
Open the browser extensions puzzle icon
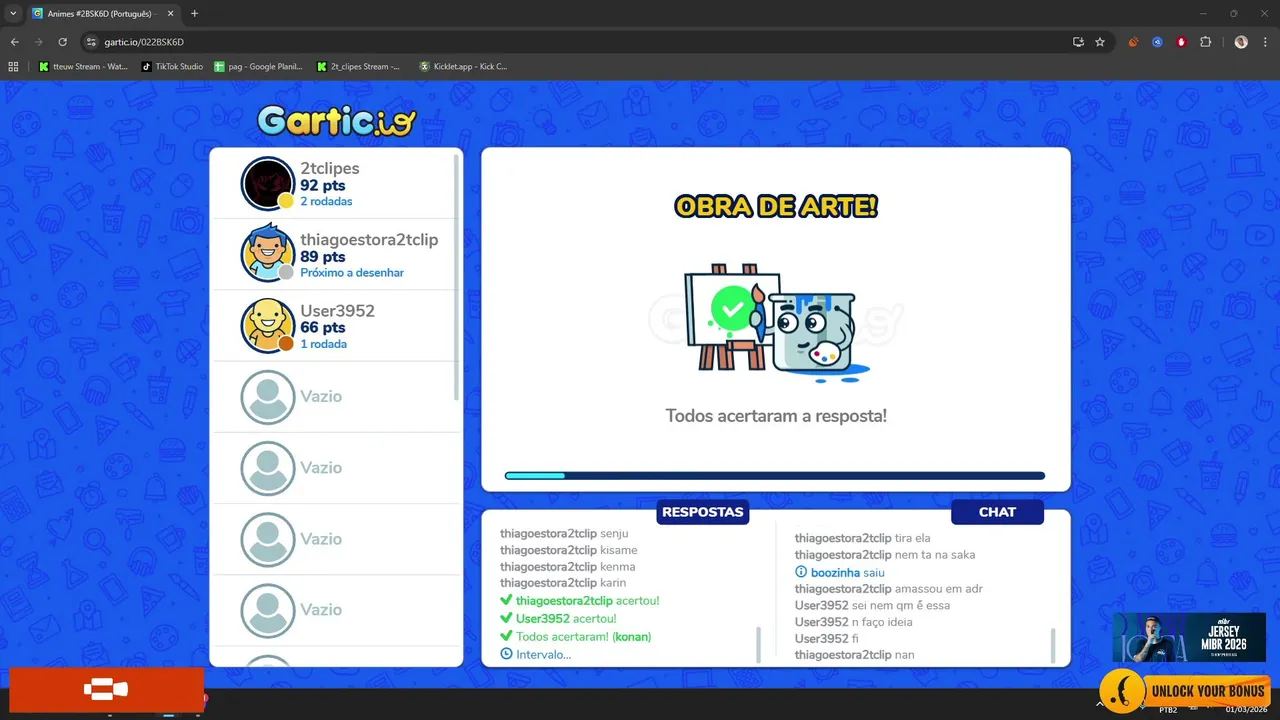(1205, 42)
